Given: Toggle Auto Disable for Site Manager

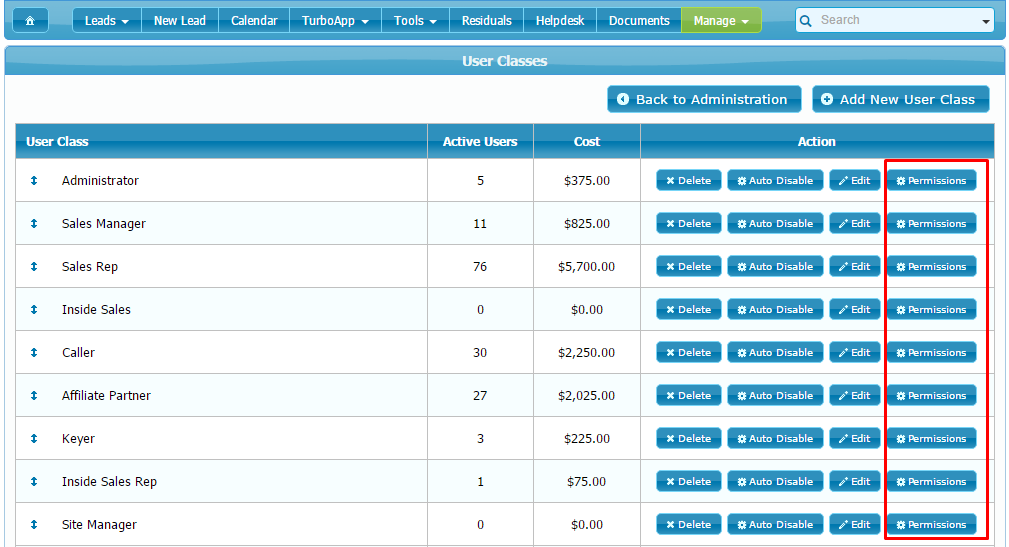Looking at the screenshot, I should point(775,525).
